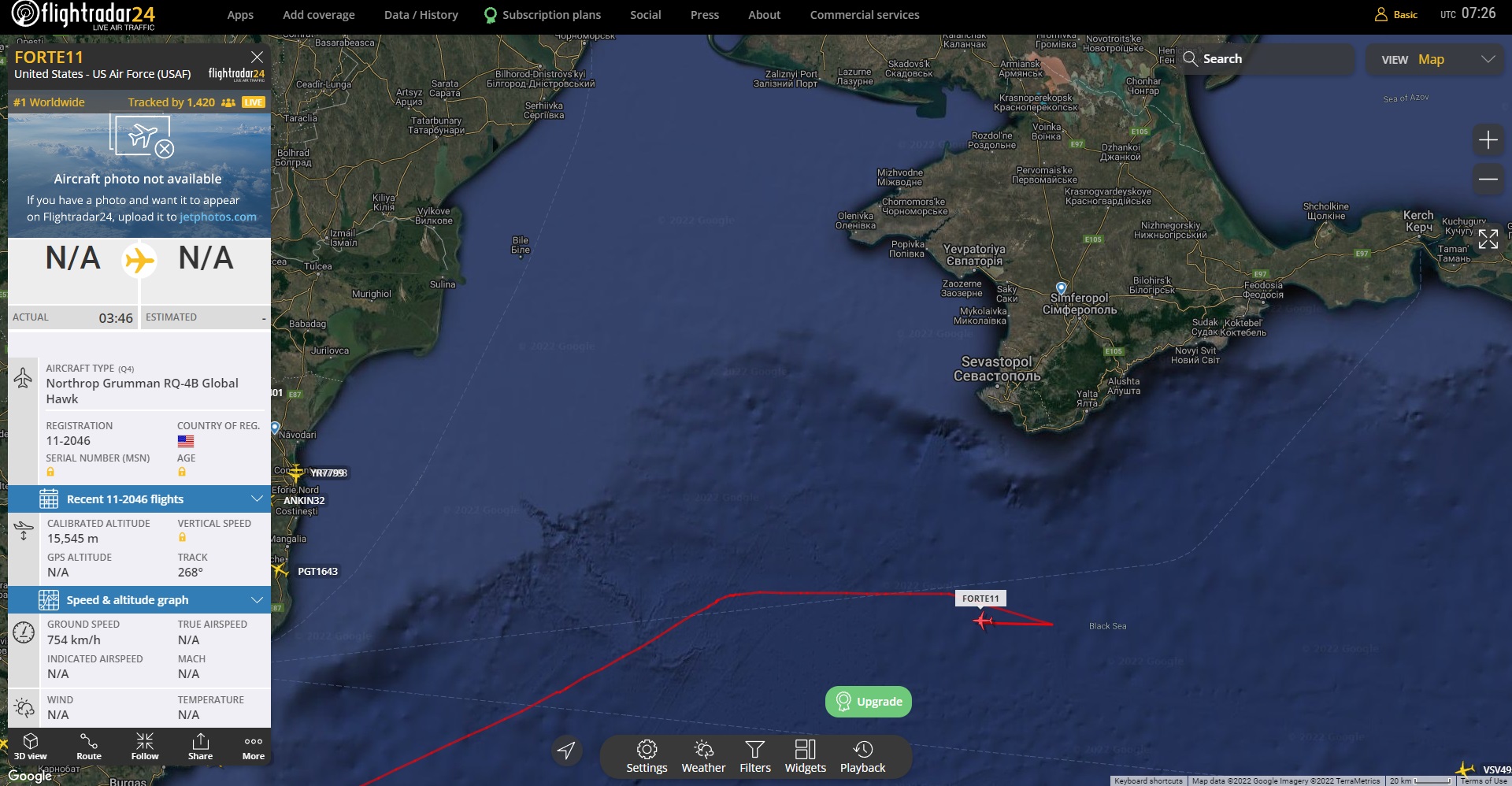This screenshot has height=786, width=1512.
Task: Open the Data / History menu
Action: pos(421,15)
